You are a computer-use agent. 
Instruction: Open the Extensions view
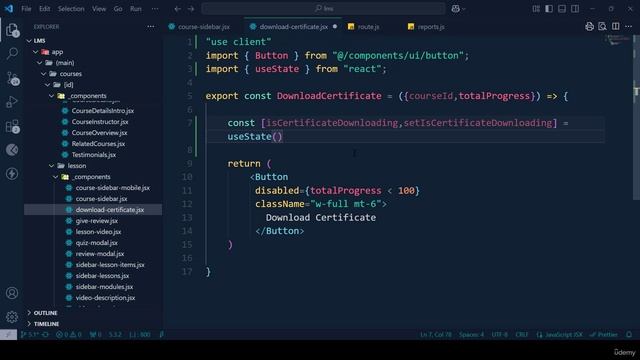pyautogui.click(x=12, y=126)
